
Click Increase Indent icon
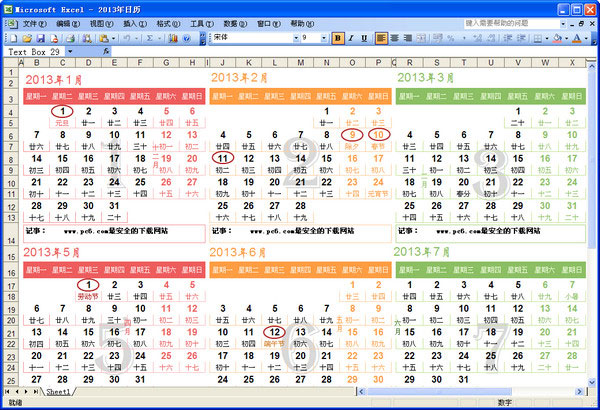521,38
